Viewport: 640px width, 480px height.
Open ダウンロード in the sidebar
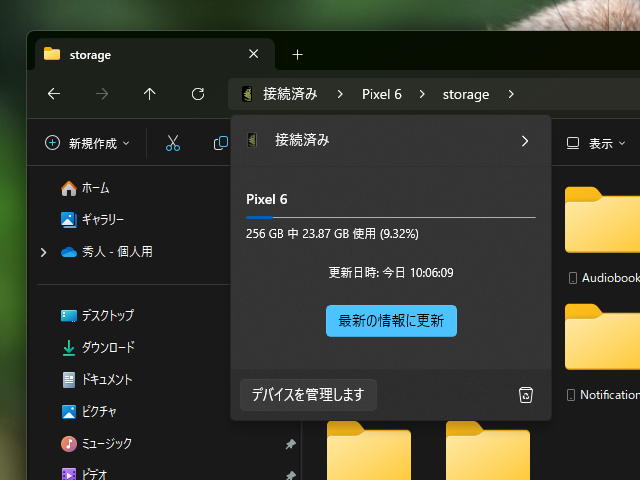point(98,347)
